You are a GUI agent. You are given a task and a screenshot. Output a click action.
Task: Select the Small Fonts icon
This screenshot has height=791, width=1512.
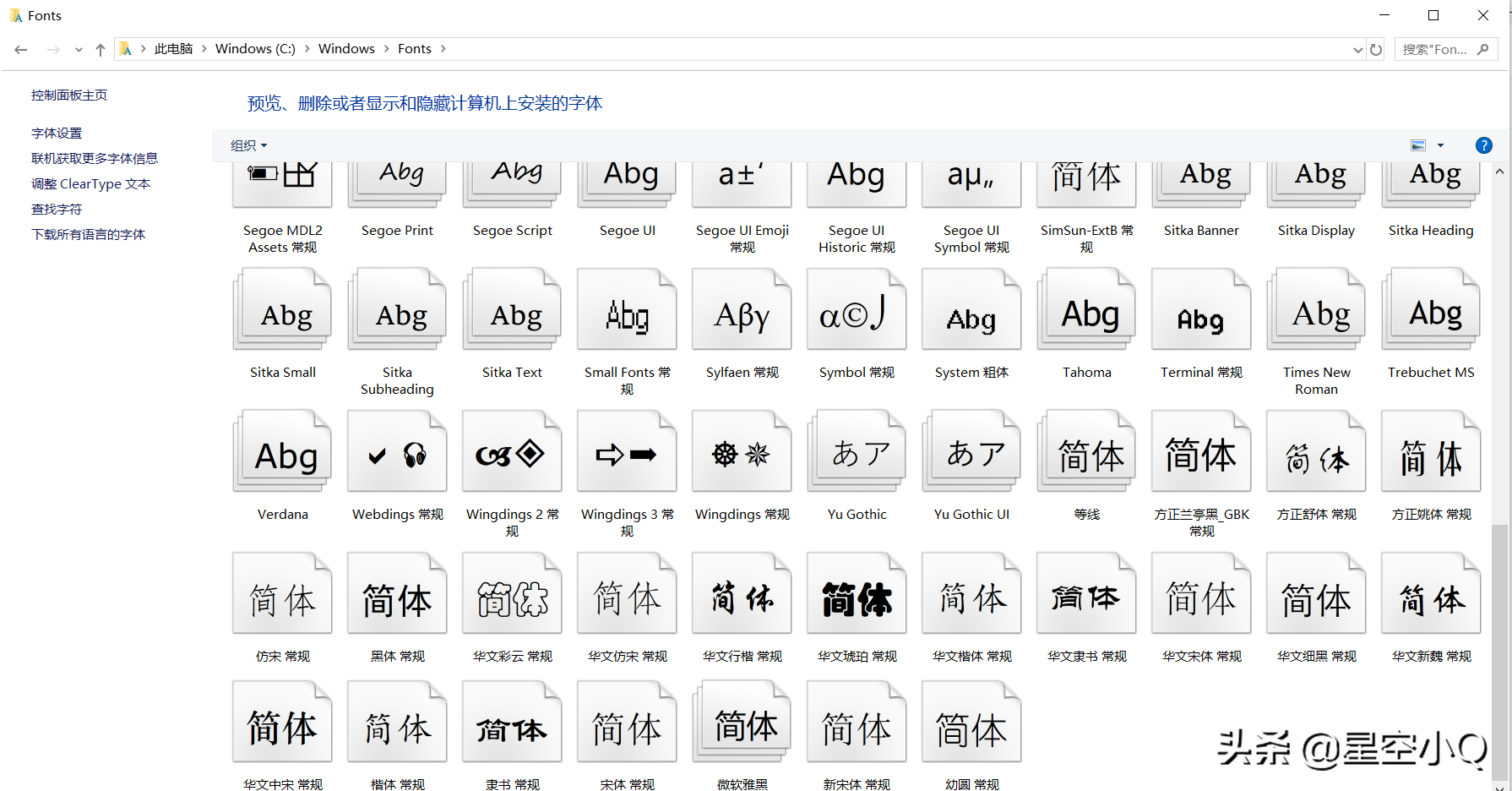627,308
